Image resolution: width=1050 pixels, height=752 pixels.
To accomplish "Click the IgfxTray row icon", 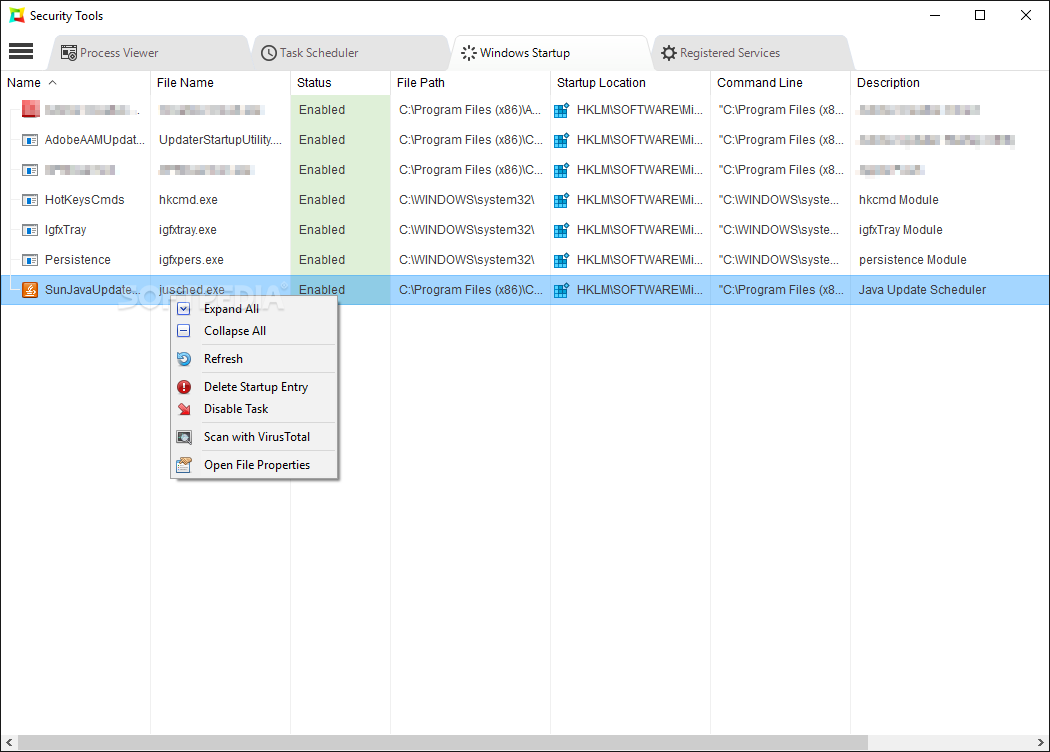I will point(30,230).
